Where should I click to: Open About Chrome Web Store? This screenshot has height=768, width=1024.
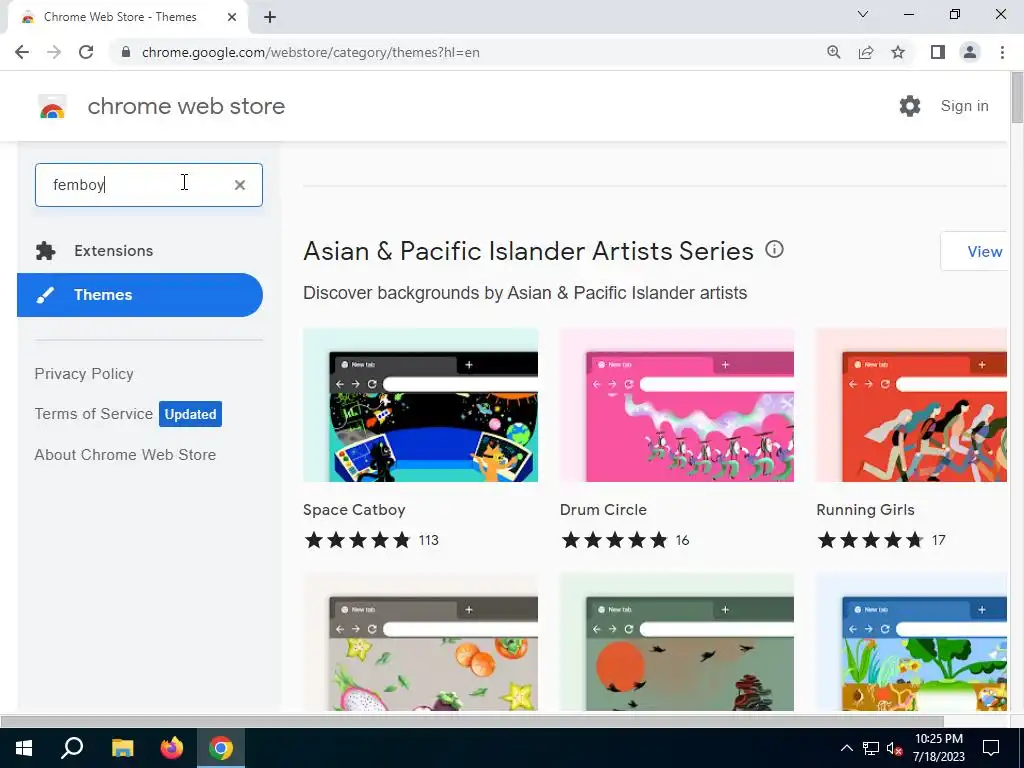pos(125,455)
